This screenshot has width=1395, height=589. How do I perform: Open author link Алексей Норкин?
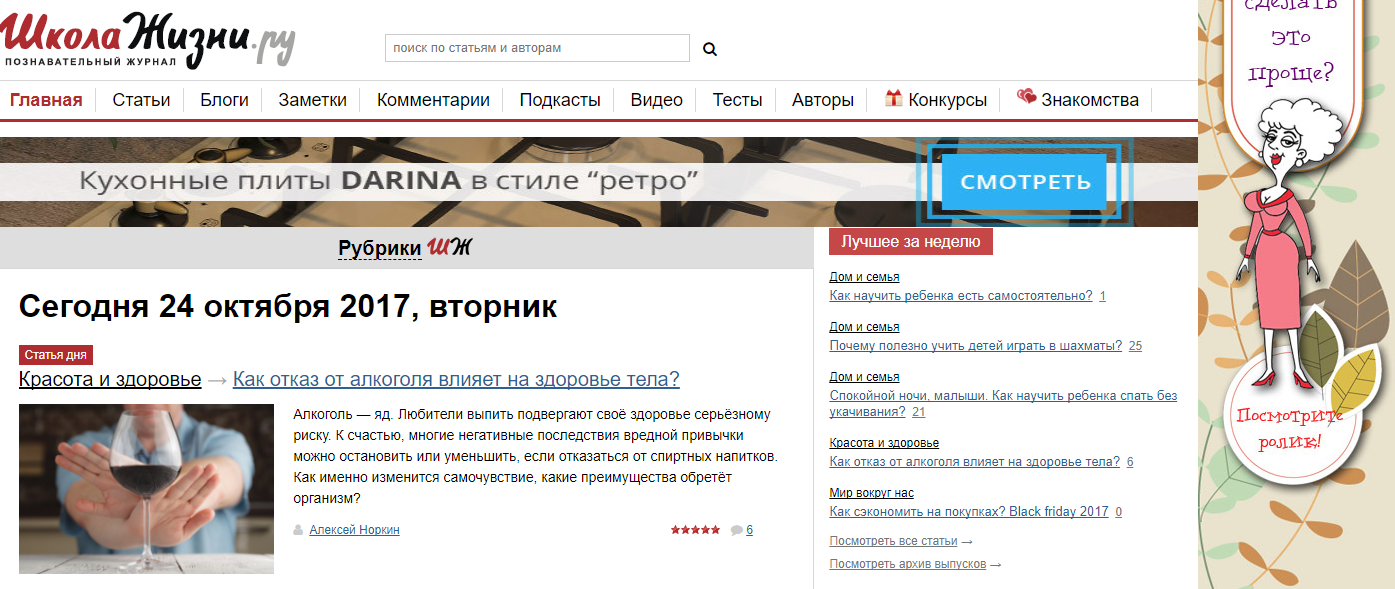pyautogui.click(x=354, y=530)
